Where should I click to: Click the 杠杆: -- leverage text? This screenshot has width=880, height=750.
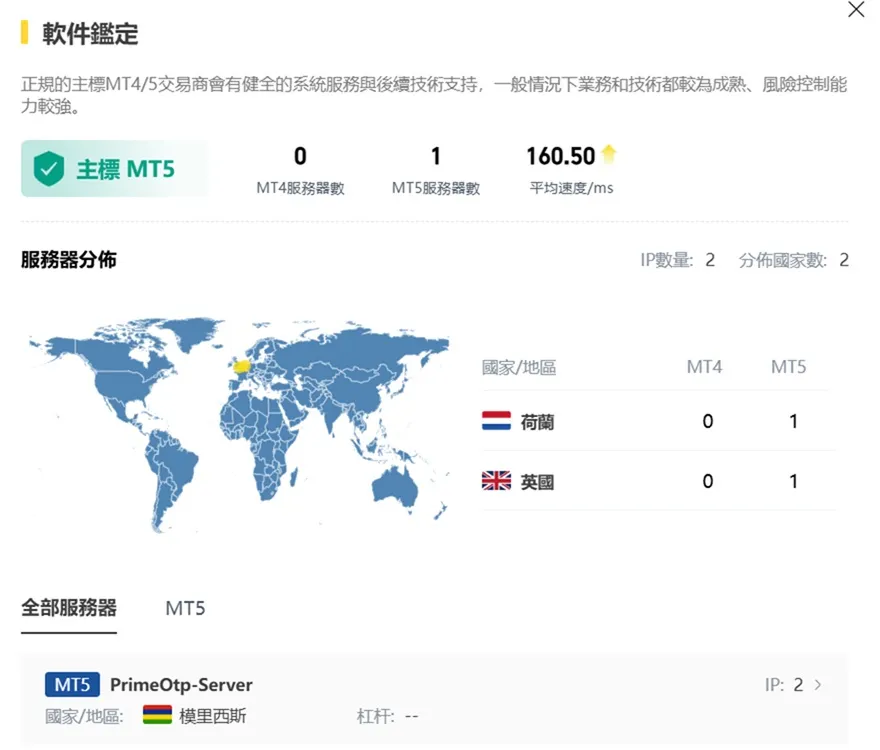pos(387,716)
